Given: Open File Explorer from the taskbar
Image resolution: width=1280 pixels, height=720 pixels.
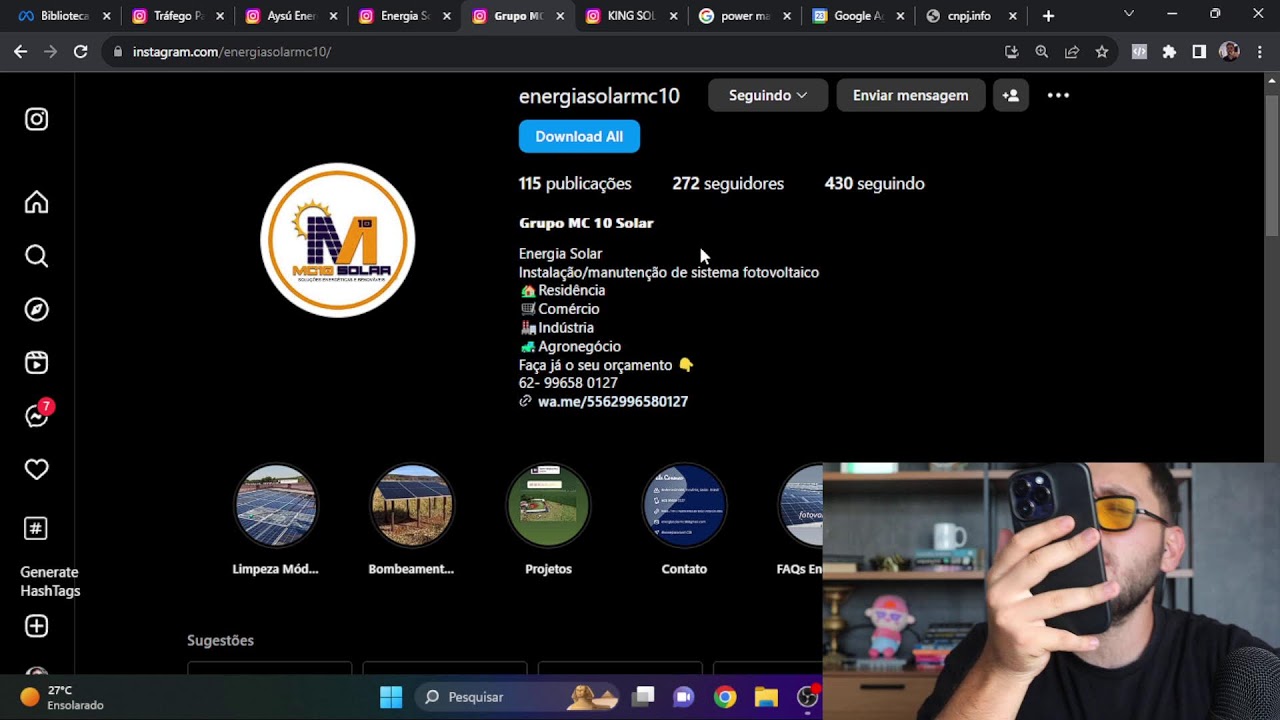Looking at the screenshot, I should [766, 697].
